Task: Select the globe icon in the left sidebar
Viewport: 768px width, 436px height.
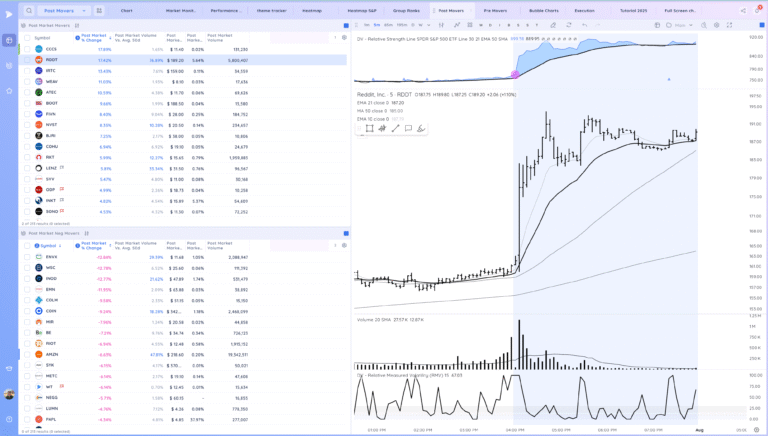Action: click(x=9, y=40)
